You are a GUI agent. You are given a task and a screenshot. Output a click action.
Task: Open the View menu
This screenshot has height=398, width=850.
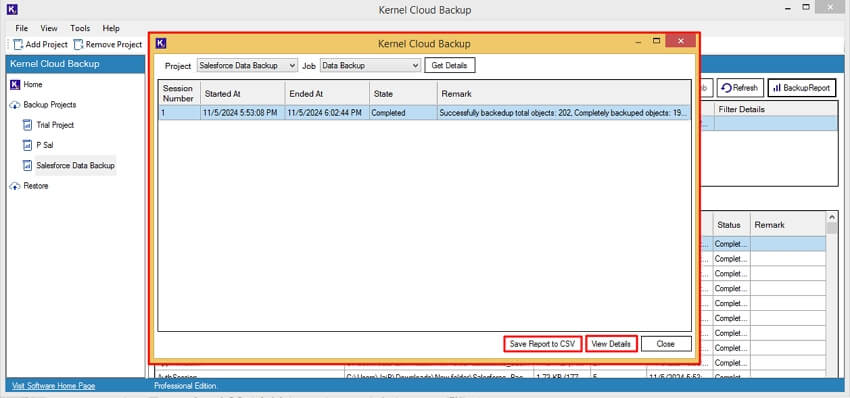[x=49, y=28]
